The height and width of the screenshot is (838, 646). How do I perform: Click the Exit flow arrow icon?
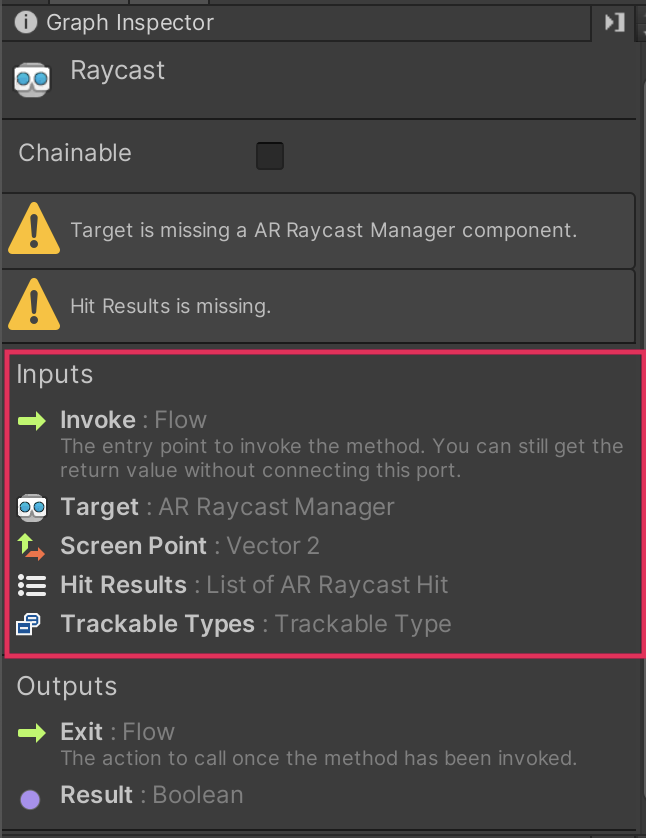click(32, 732)
